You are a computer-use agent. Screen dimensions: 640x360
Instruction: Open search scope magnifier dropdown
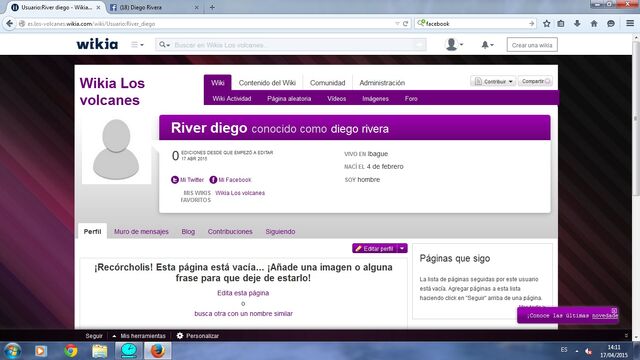pyautogui.click(x=164, y=44)
